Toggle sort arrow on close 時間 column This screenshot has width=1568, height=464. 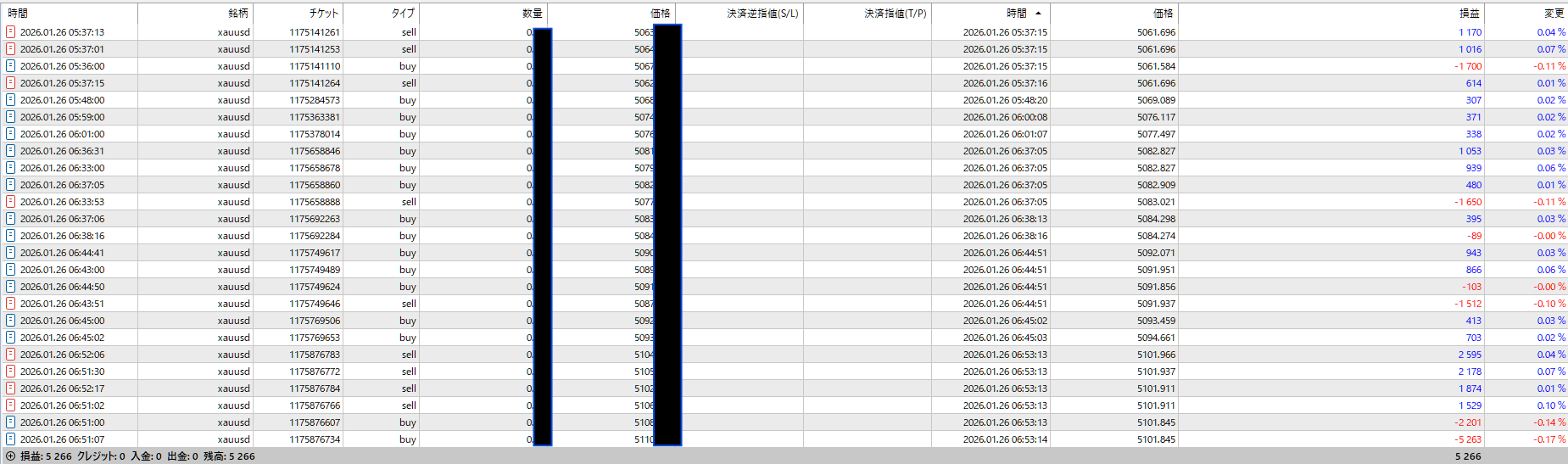[x=1038, y=13]
